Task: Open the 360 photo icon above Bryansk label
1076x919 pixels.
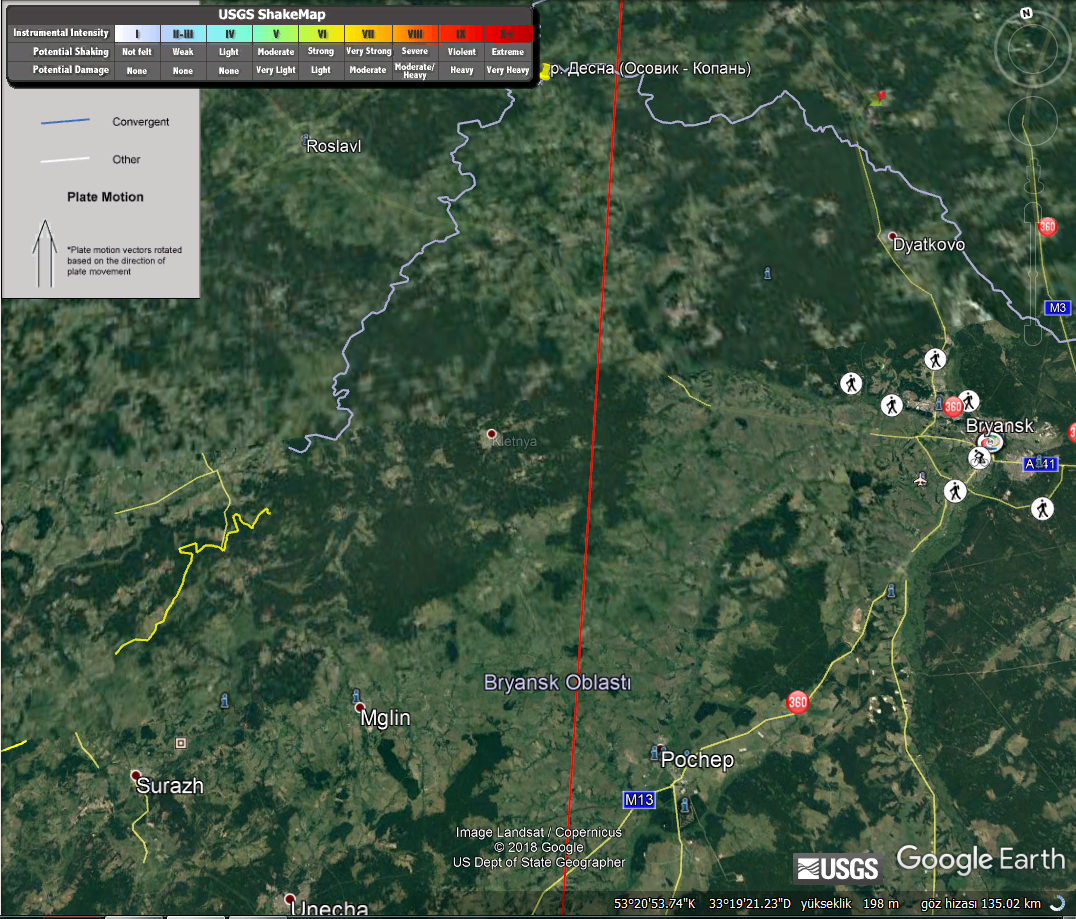Action: click(952, 407)
